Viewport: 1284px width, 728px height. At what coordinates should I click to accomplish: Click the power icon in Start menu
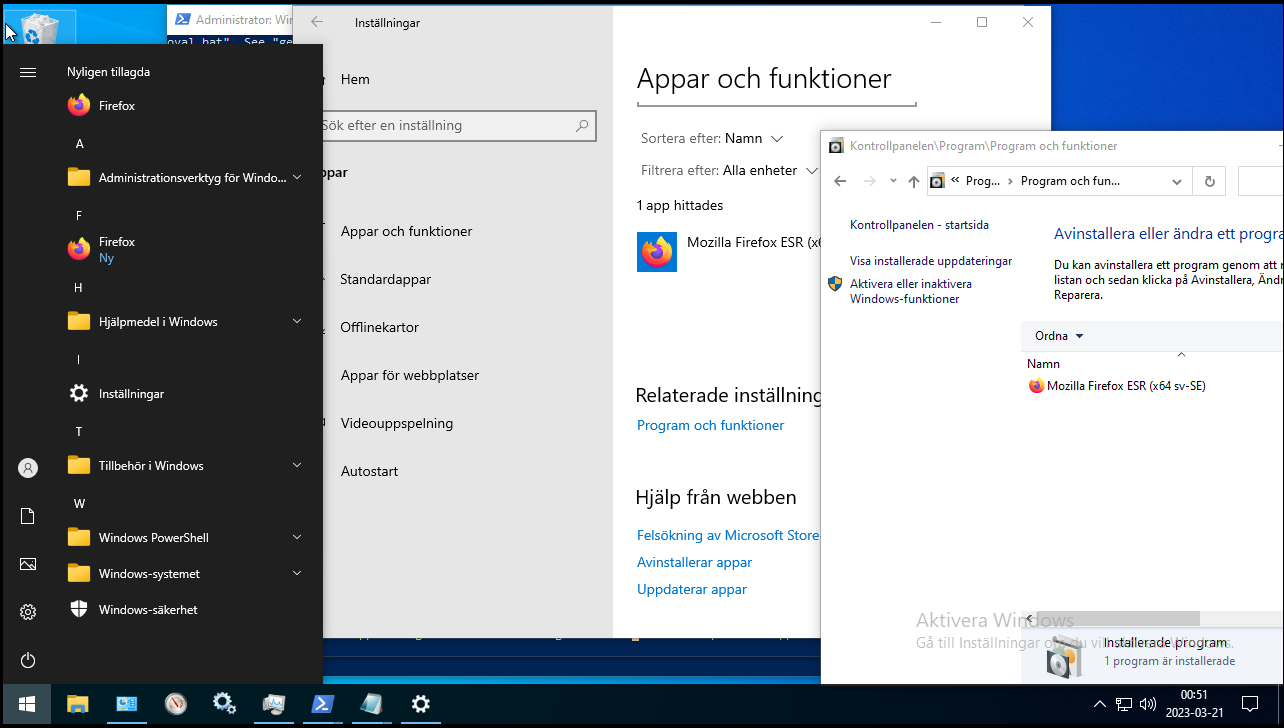pos(27,660)
